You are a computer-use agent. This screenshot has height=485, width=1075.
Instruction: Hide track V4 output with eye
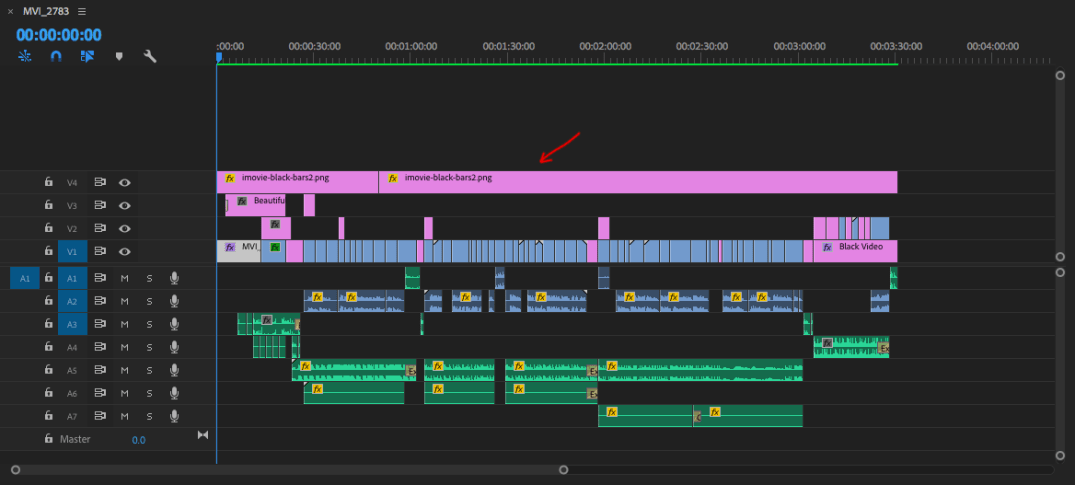click(125, 183)
